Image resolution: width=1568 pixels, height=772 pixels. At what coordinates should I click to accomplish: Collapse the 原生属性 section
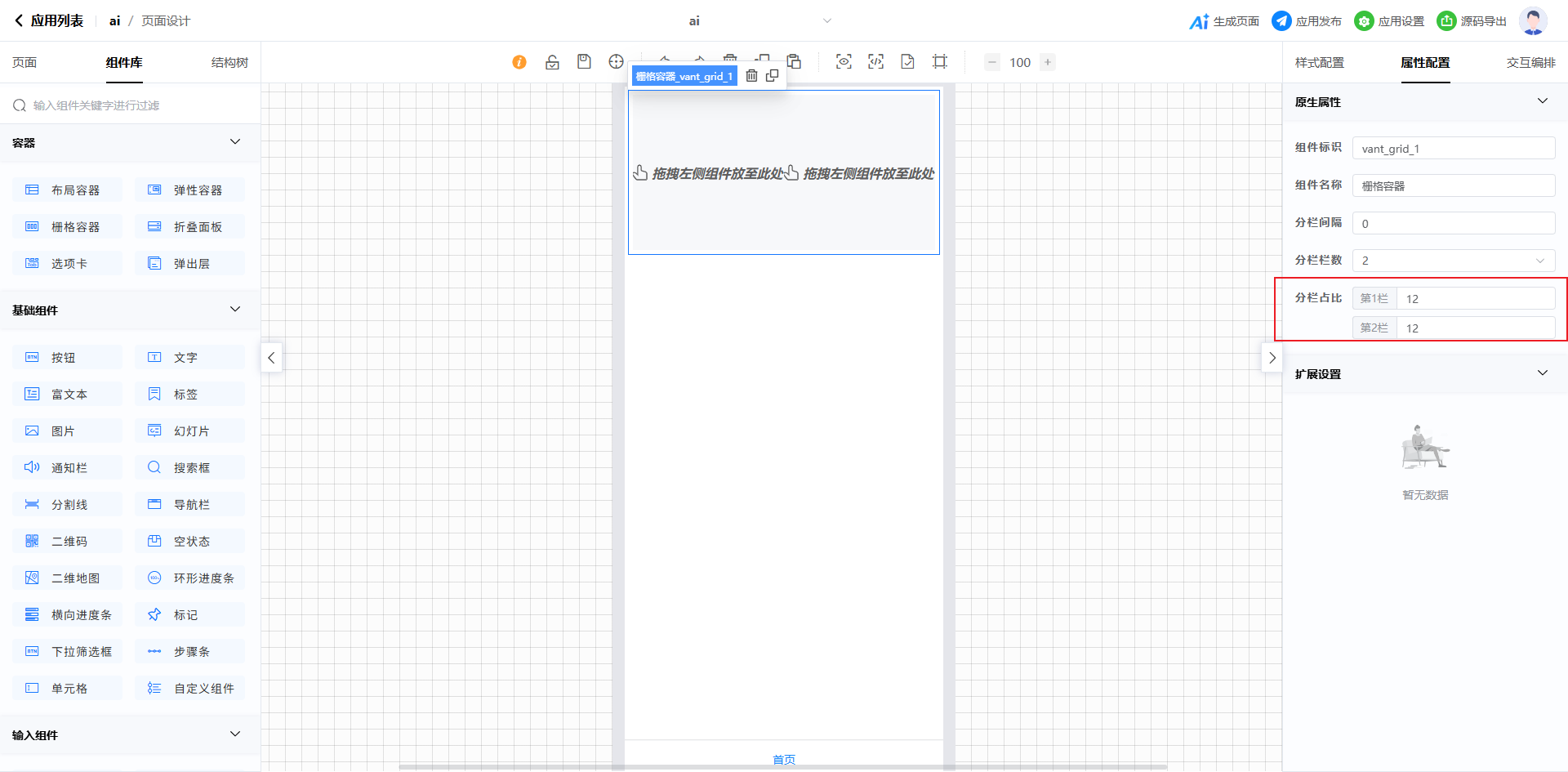1542,101
